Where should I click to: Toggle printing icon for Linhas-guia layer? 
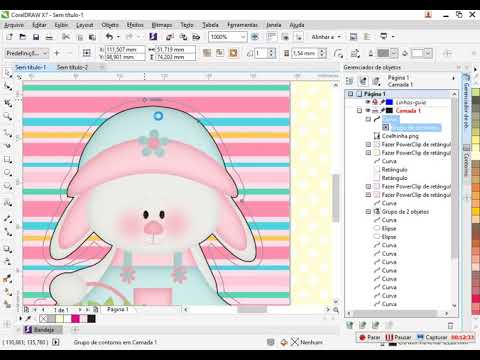[x=375, y=102]
